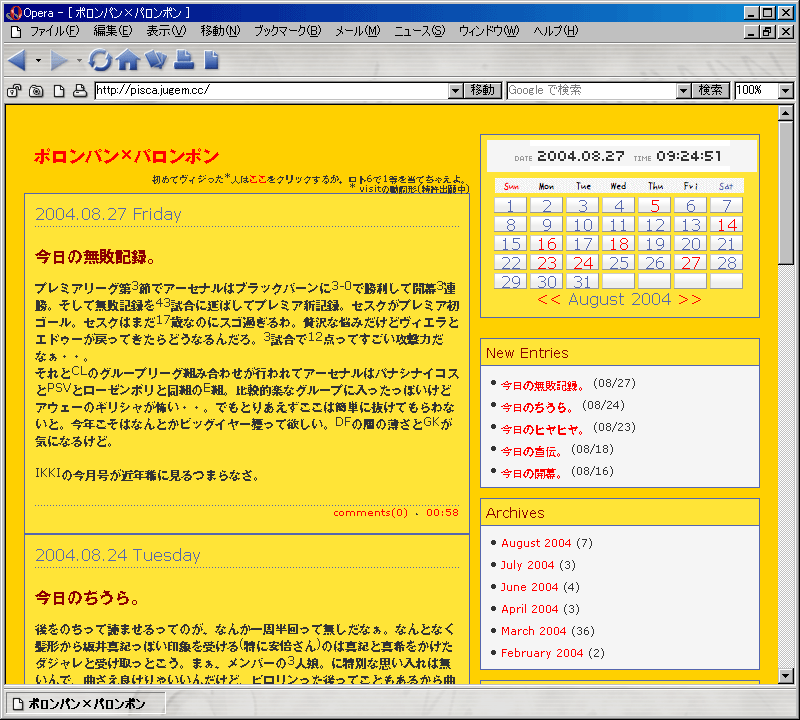Screen dimensions: 800x720
Task: Click the Opera logo in the title bar
Action: point(14,12)
